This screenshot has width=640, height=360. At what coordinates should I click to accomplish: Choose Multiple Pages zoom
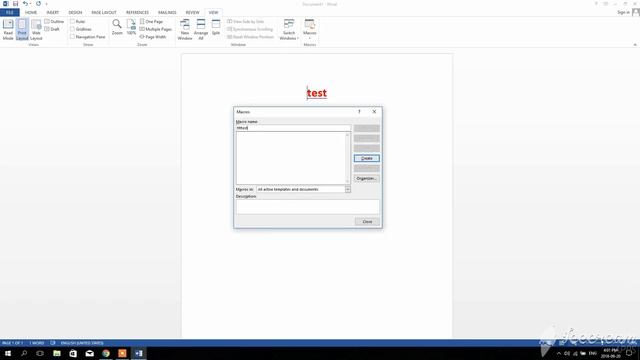coord(156,29)
